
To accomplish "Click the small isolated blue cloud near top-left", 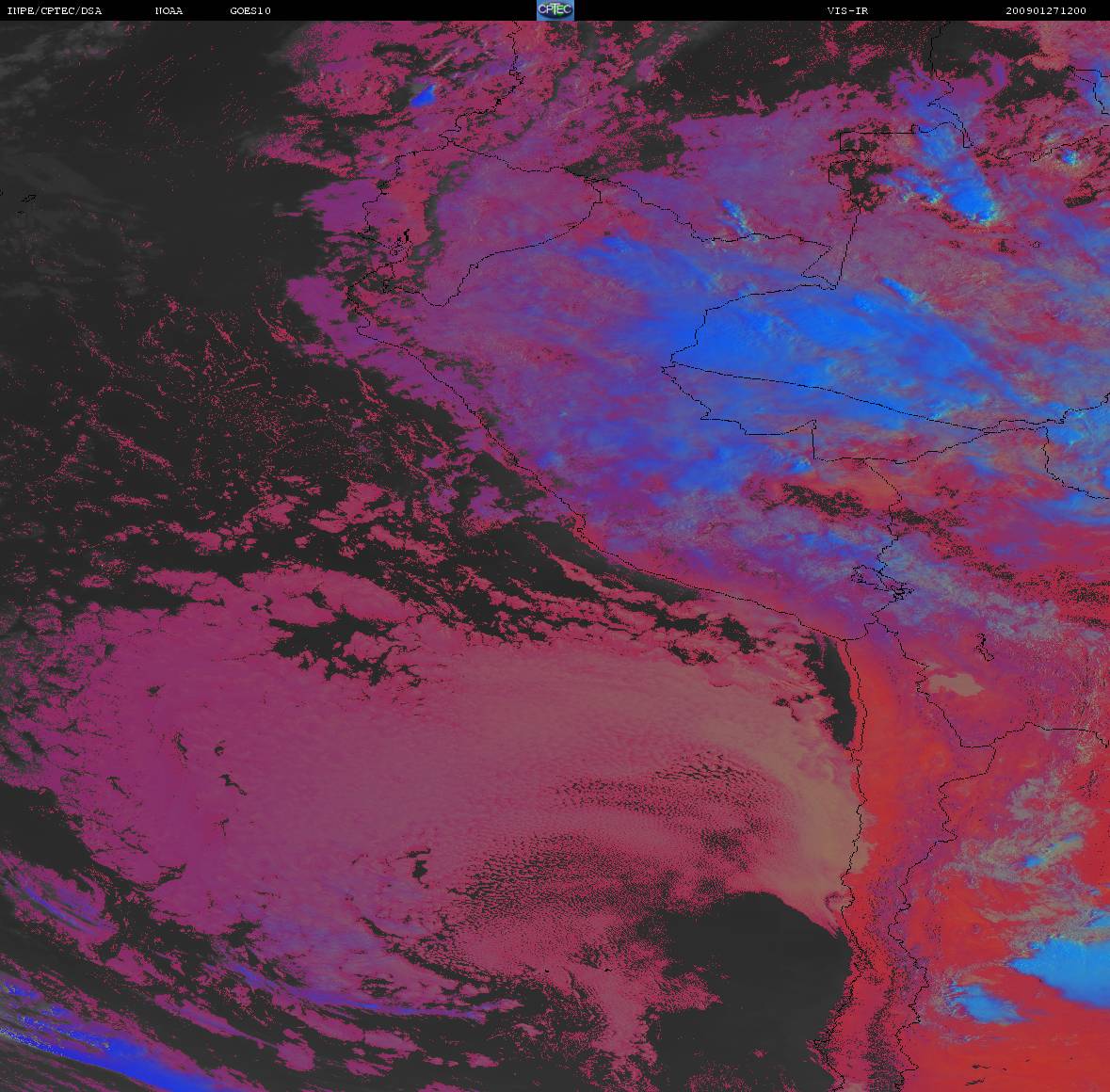I will (x=423, y=94).
